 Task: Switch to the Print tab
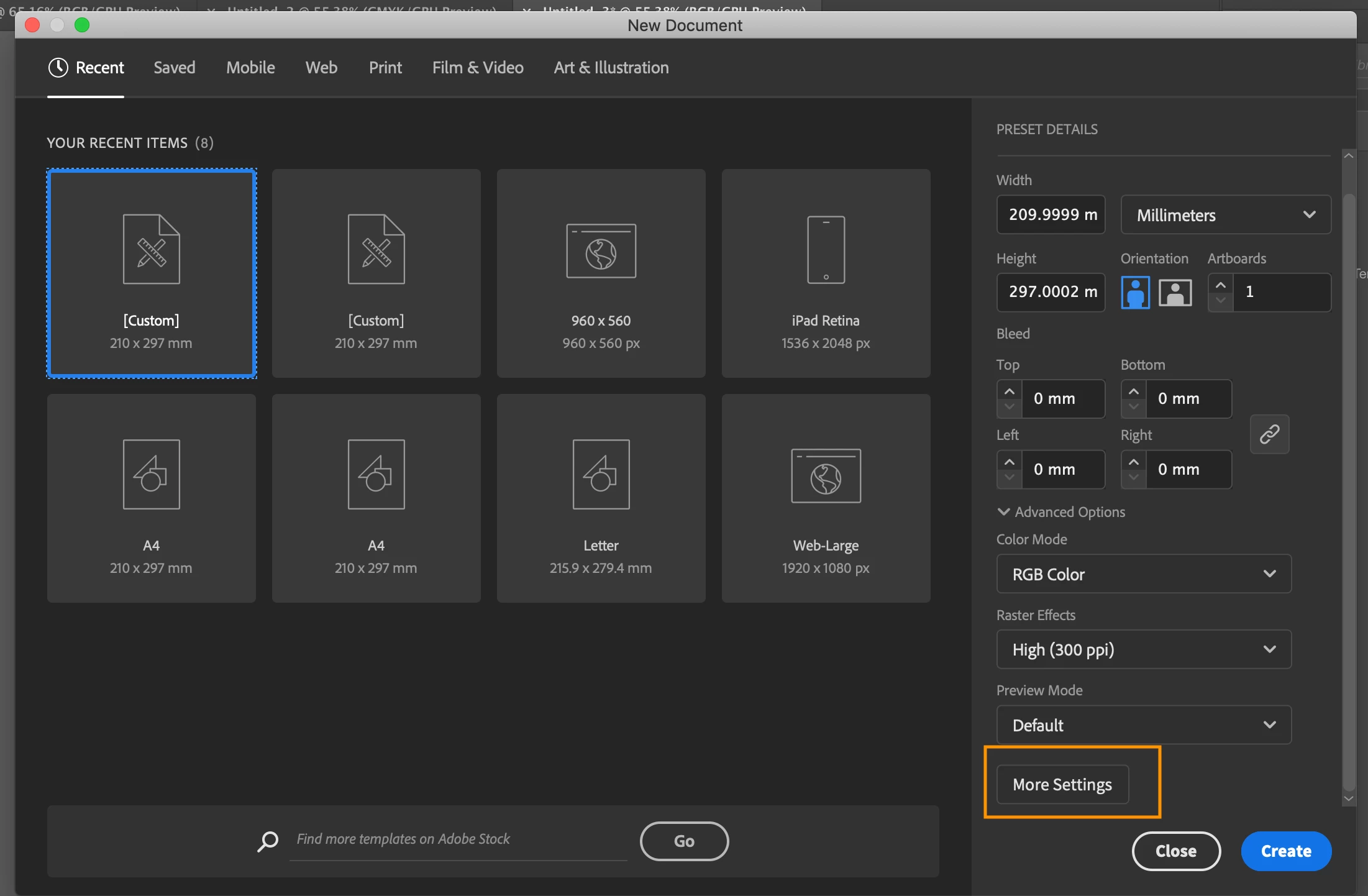click(x=385, y=68)
